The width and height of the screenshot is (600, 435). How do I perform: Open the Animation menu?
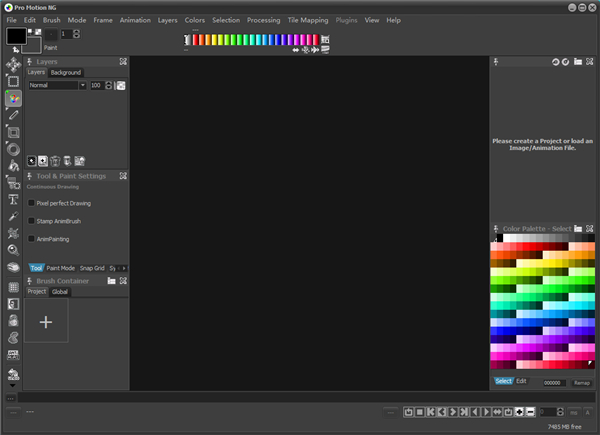[x=135, y=20]
